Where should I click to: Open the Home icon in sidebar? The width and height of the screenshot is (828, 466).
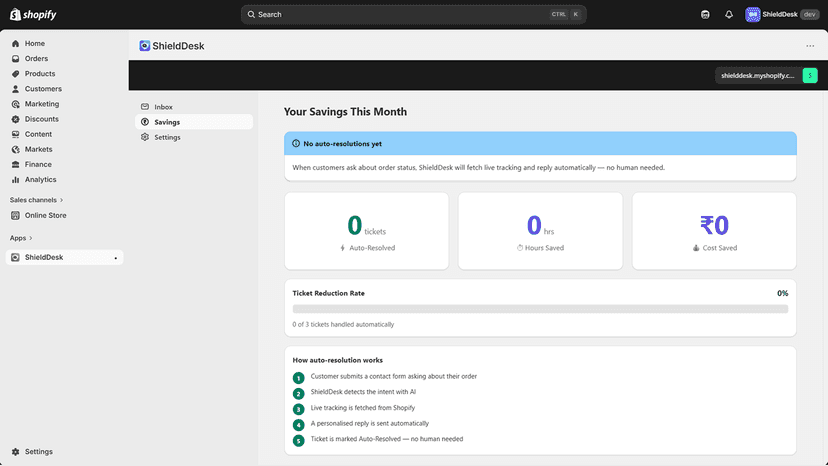pyautogui.click(x=15, y=43)
